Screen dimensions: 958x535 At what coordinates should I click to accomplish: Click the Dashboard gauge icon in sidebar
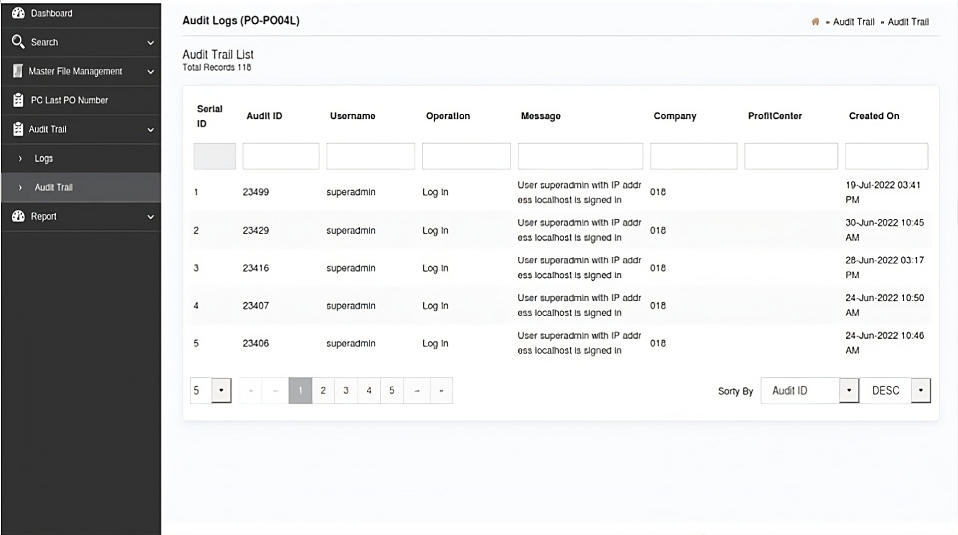[x=17, y=13]
